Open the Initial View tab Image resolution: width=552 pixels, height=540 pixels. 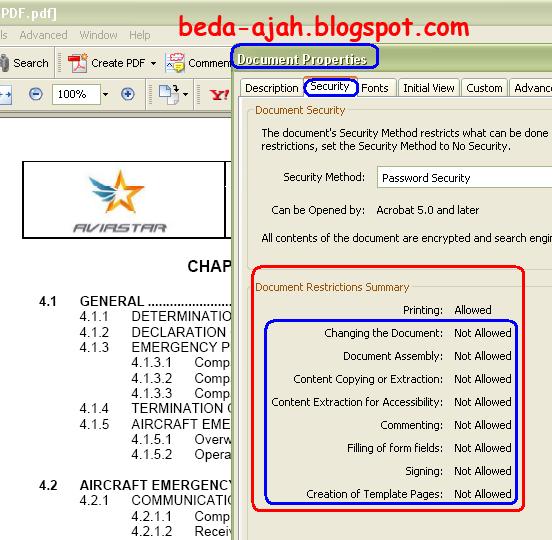[x=429, y=88]
